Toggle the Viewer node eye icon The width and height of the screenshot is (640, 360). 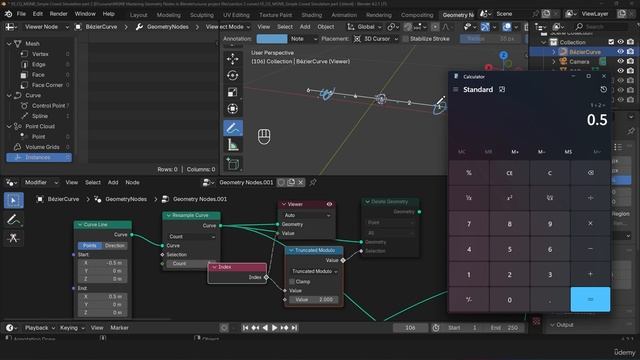point(329,204)
